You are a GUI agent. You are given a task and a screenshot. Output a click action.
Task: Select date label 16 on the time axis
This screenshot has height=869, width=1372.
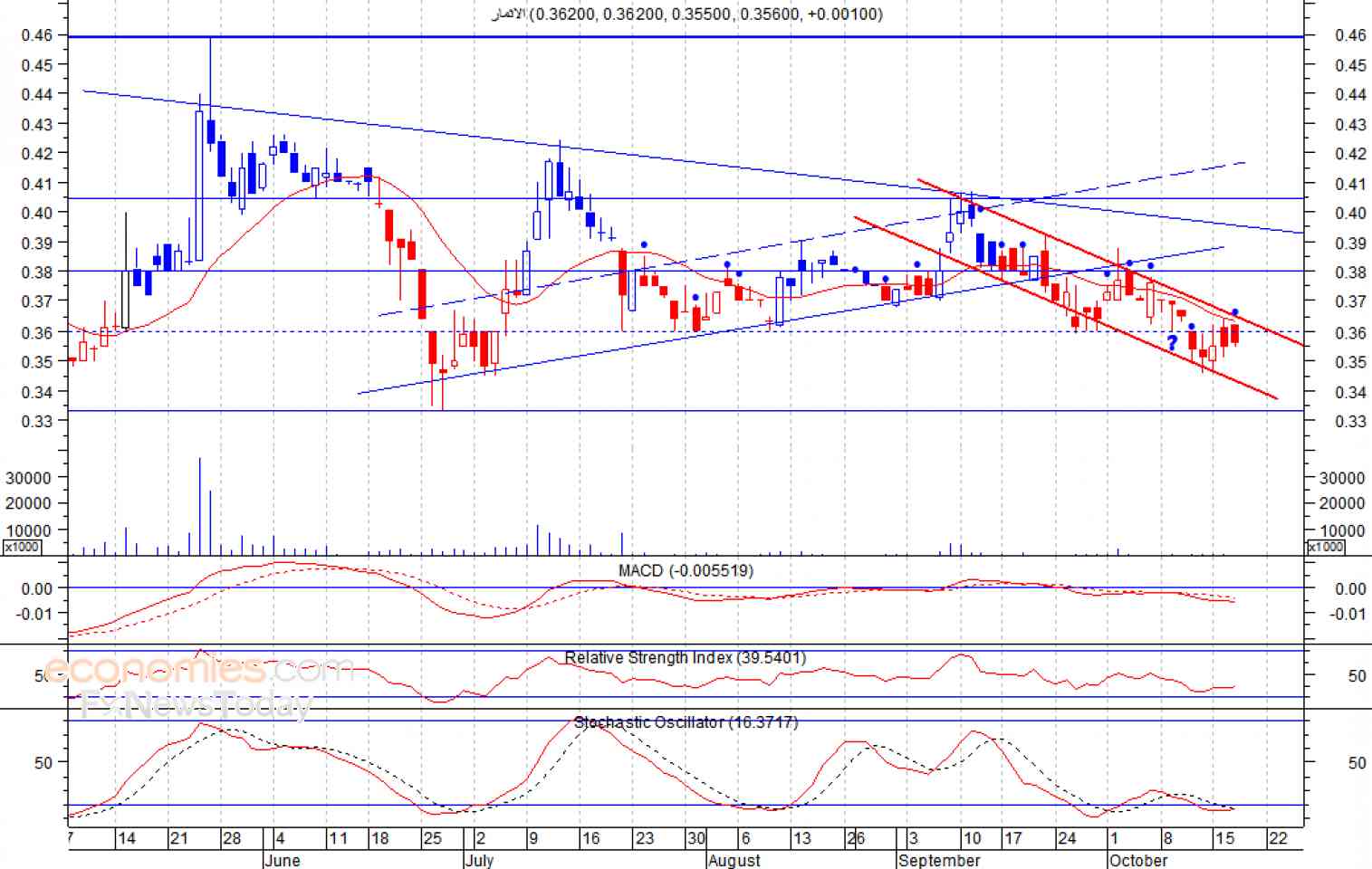click(590, 838)
